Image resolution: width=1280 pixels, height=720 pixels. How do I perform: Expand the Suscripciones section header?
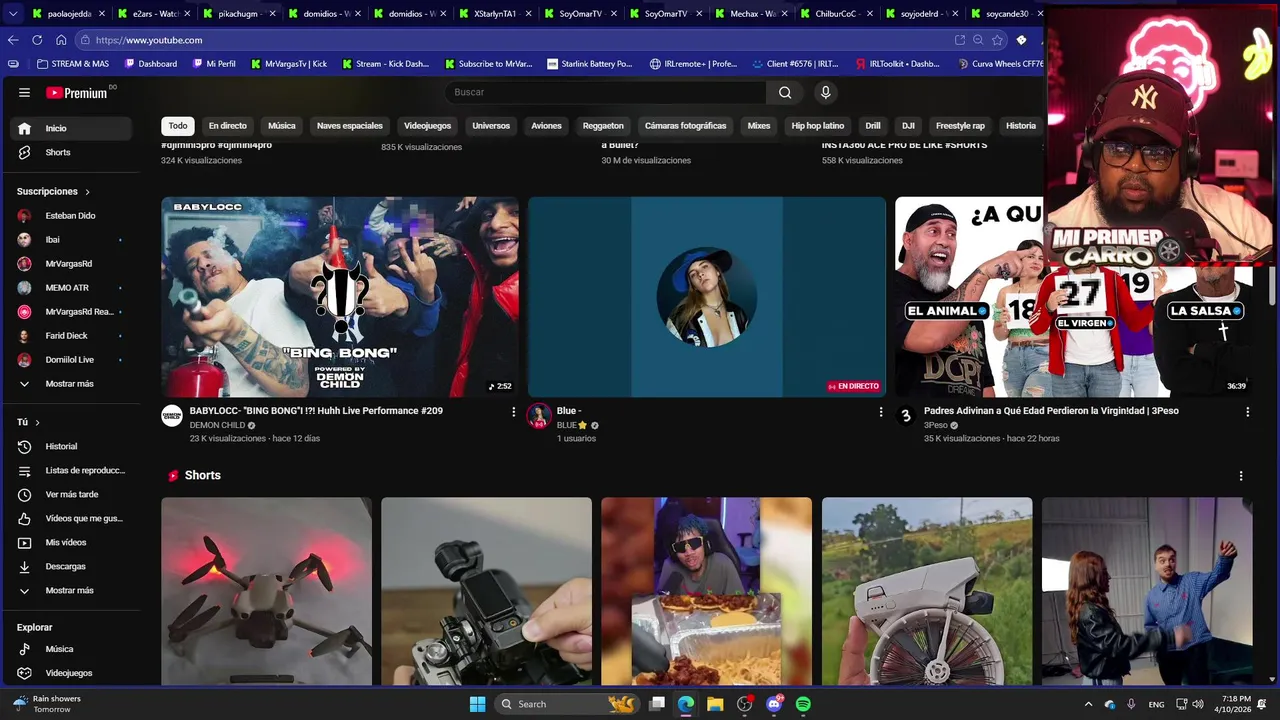pyautogui.click(x=54, y=191)
